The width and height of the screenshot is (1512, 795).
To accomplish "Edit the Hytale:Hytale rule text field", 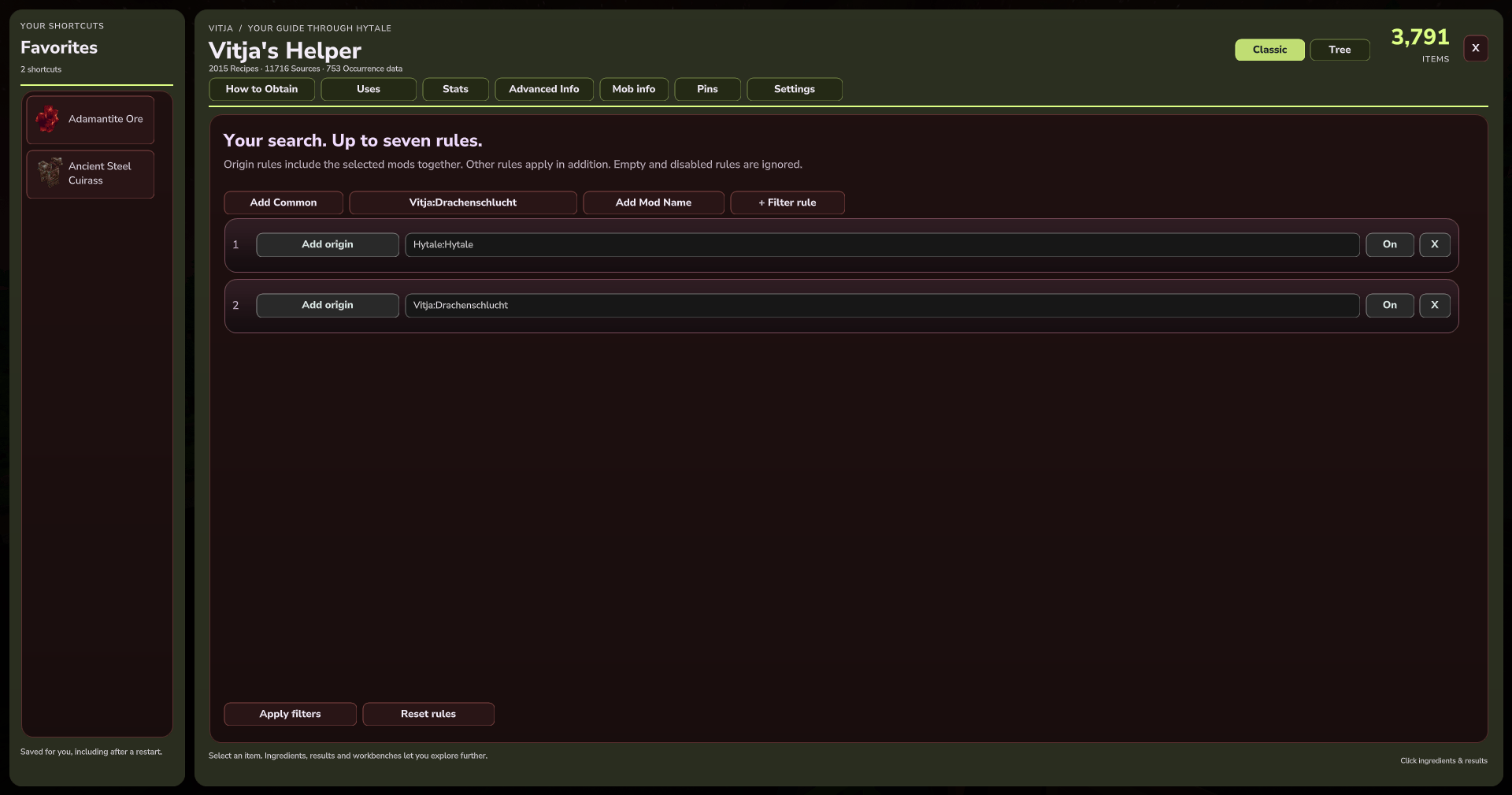I will tap(882, 244).
